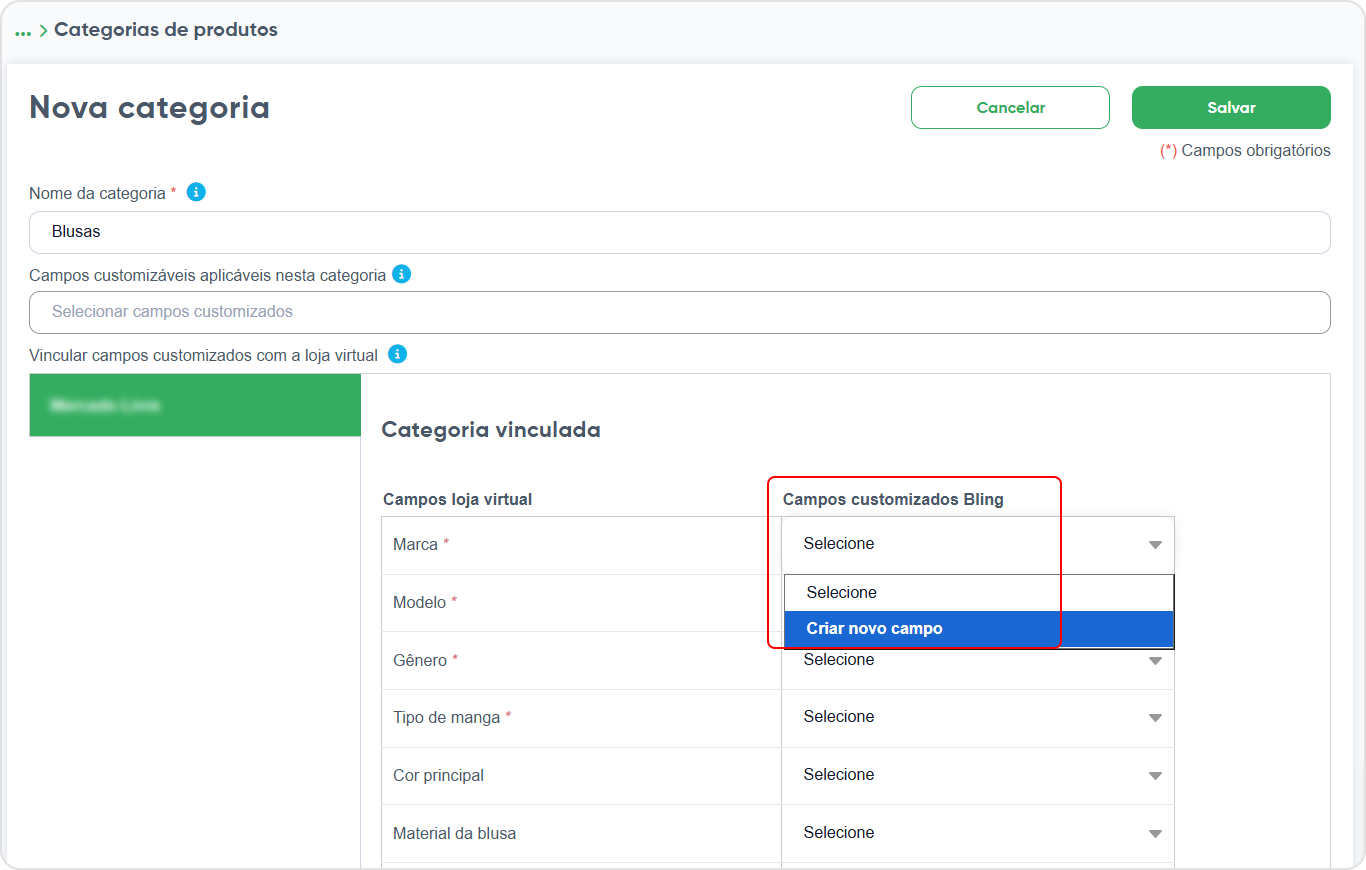
Task: Click the 'Campos loja virtual' column header
Action: 458,499
